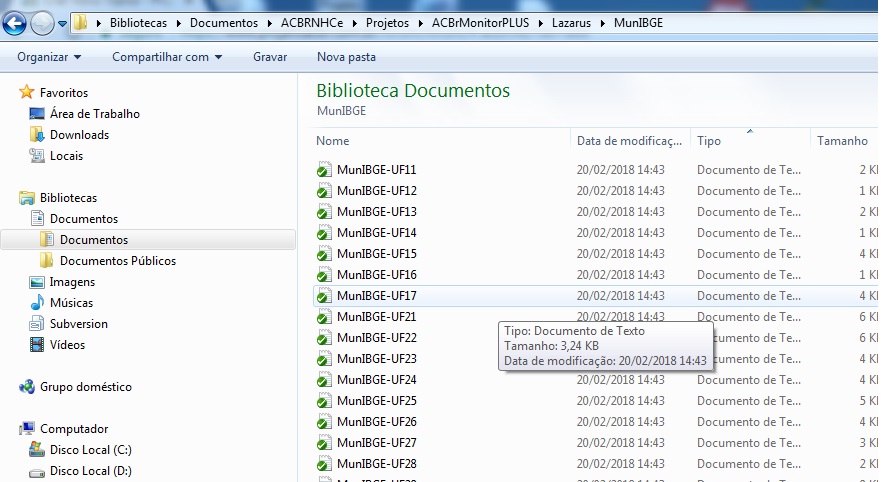Screen dimensions: 887x482
Task: Click the Músicas note icon
Action: point(37,302)
